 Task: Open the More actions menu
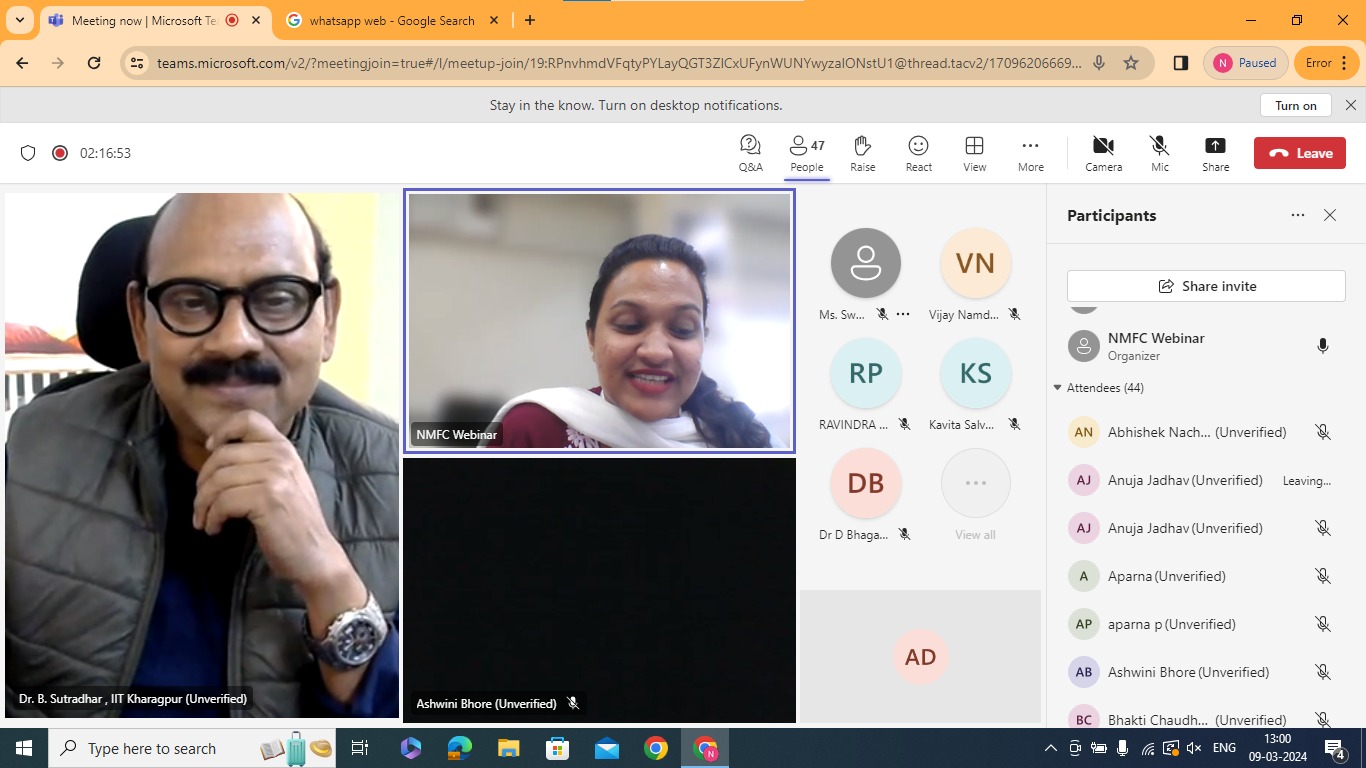tap(1030, 153)
